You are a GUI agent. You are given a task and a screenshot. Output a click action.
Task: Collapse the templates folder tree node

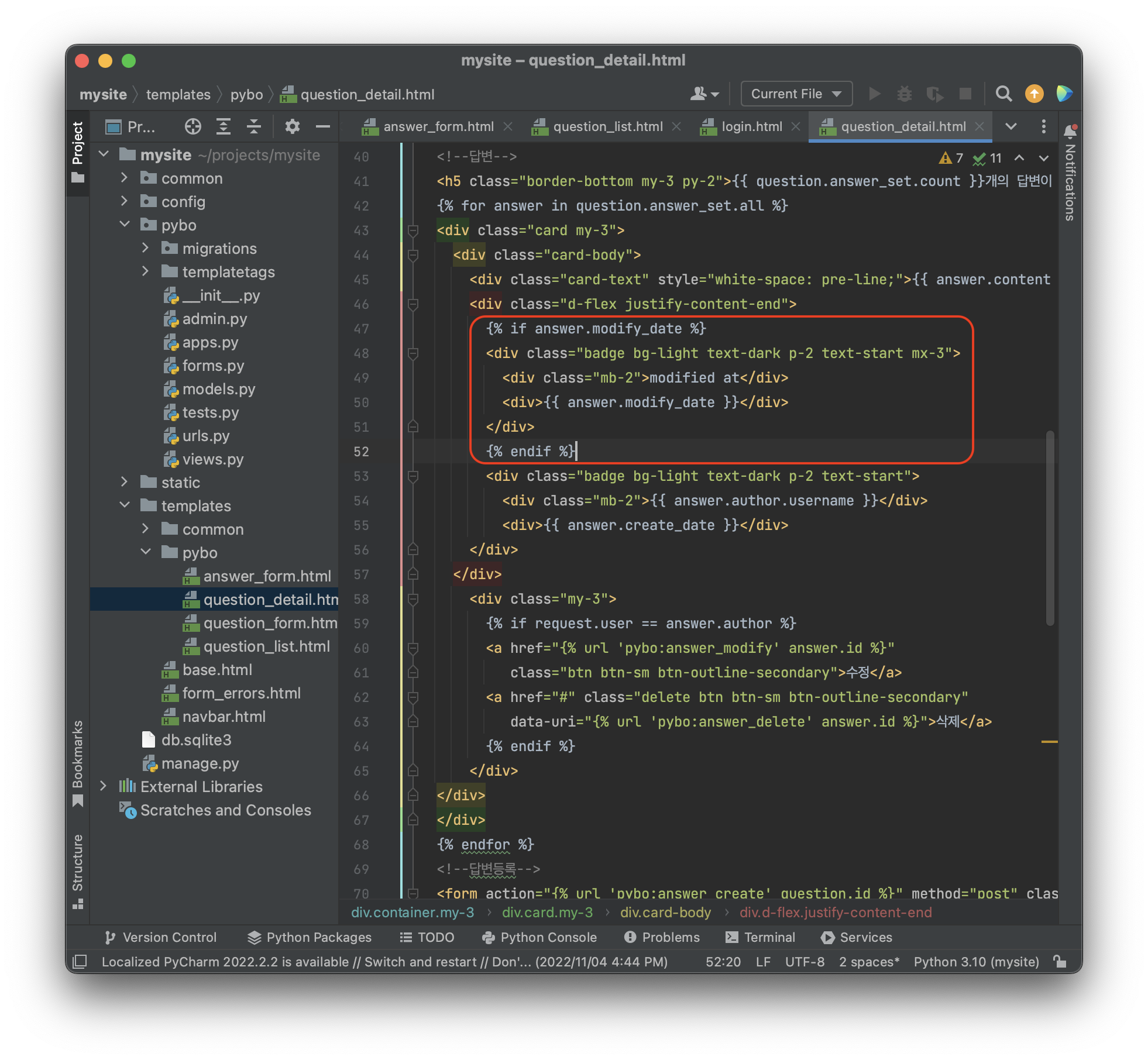[125, 505]
